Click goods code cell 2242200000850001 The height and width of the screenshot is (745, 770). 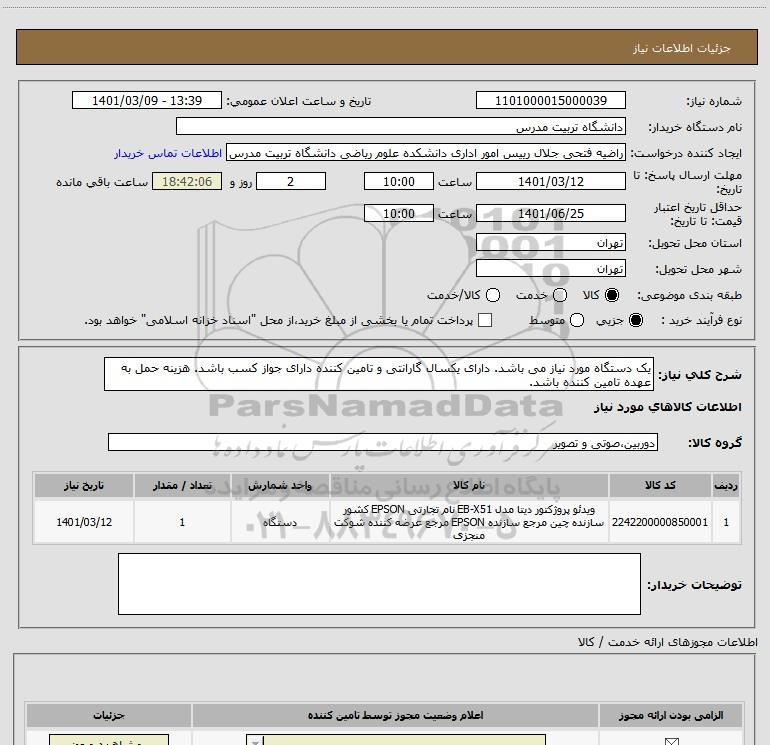[x=660, y=522]
